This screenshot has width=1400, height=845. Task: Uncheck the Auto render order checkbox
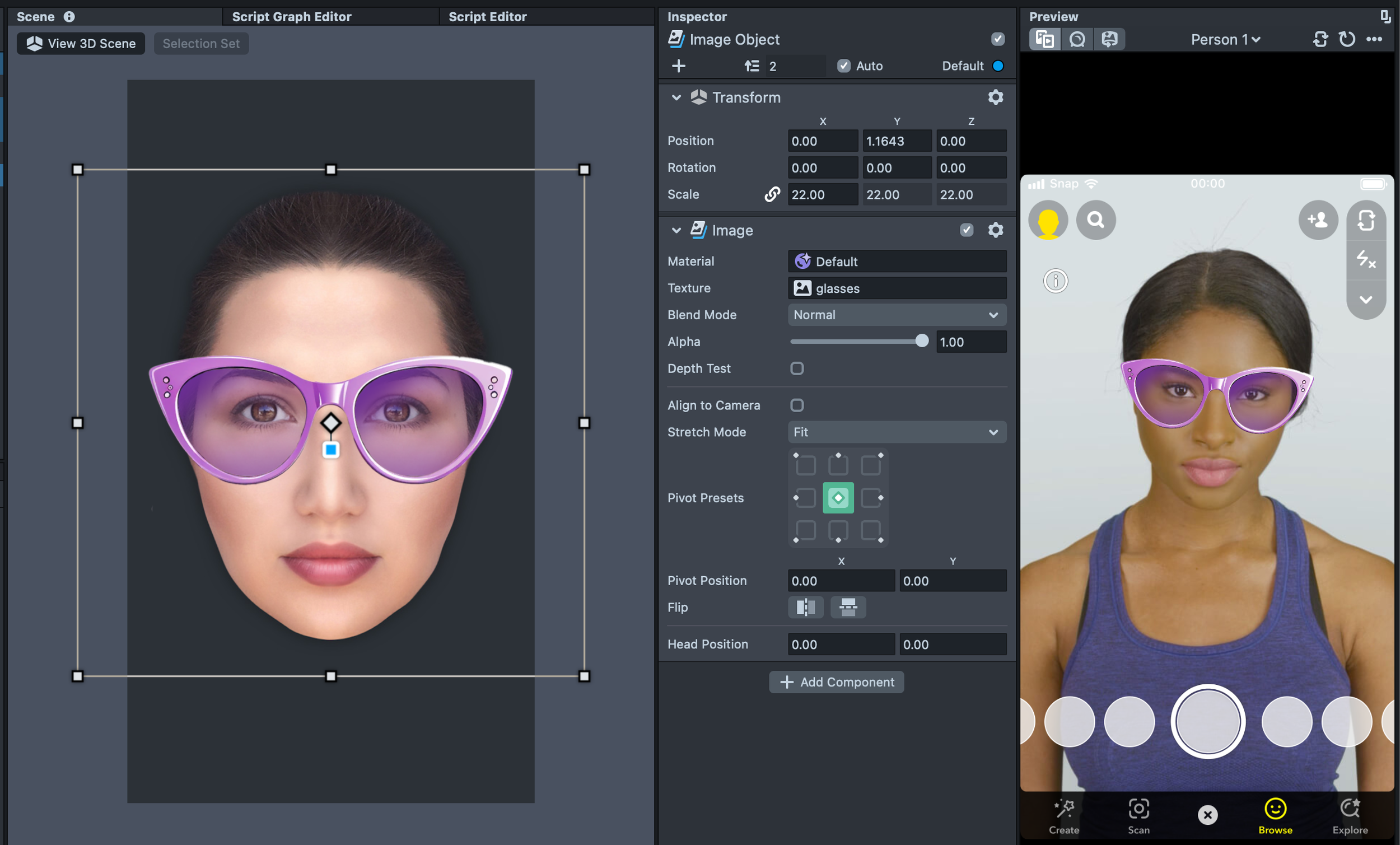coord(843,66)
